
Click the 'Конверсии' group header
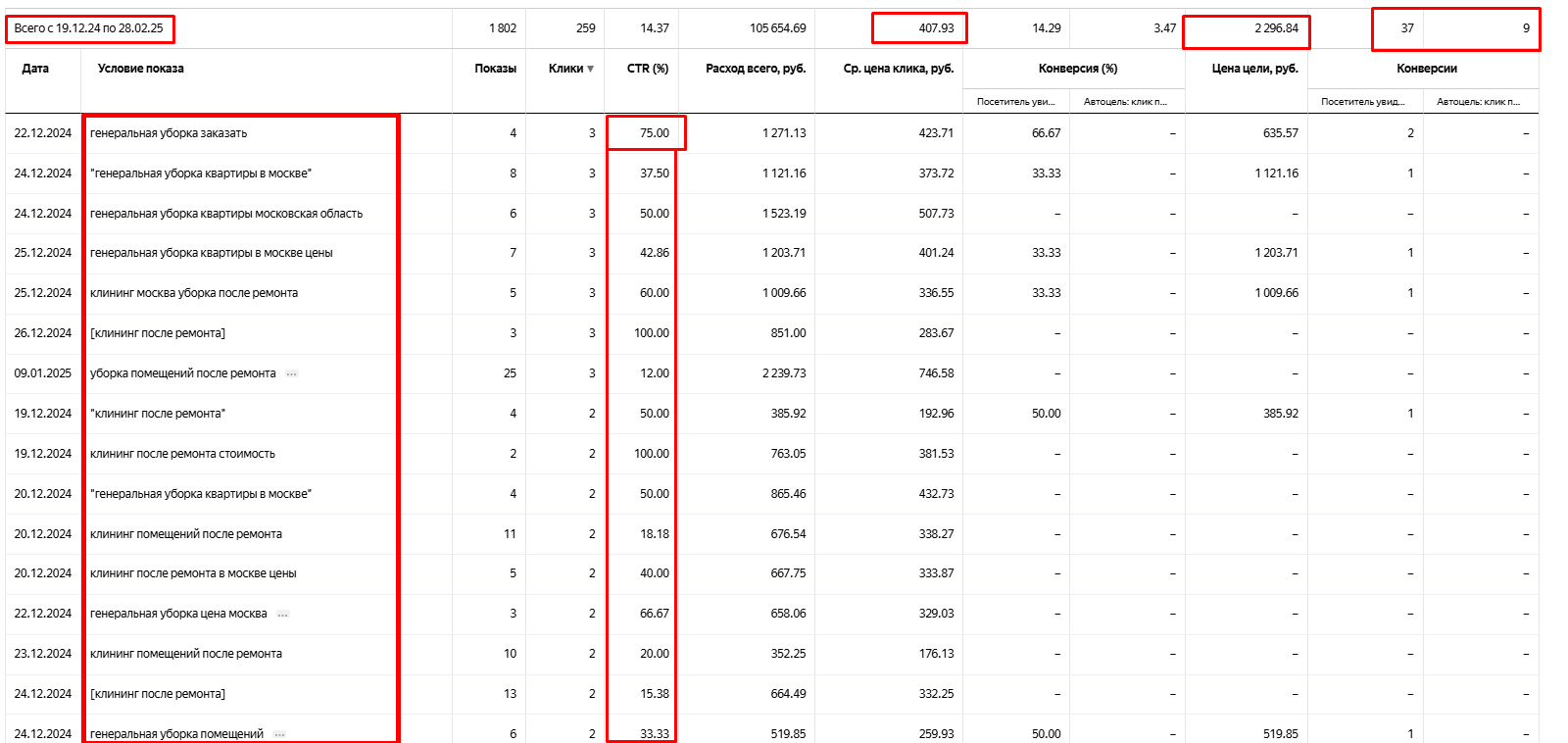point(1426,69)
